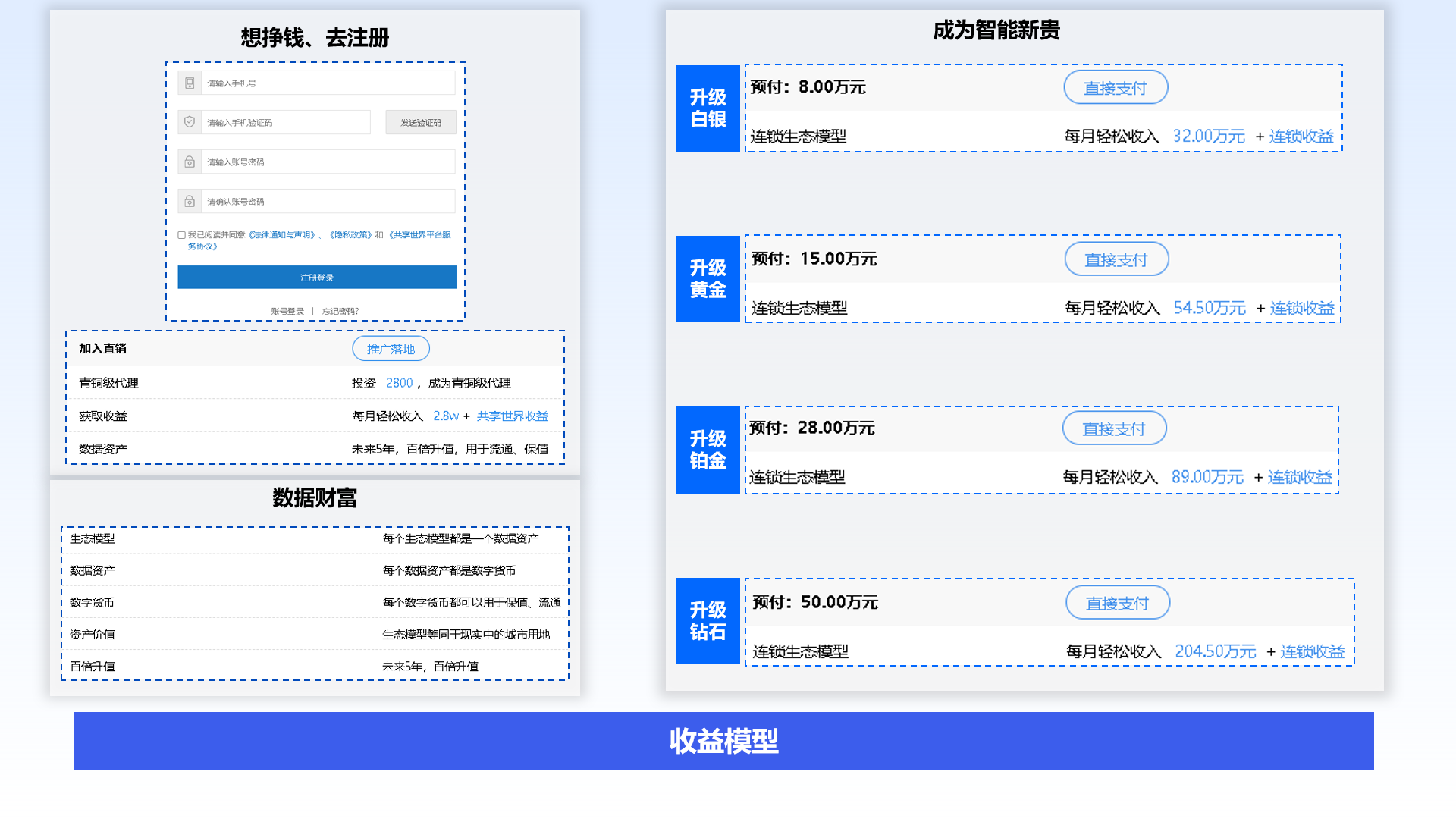Click the 连锁收益 link in the 升级白银 row

[1301, 136]
